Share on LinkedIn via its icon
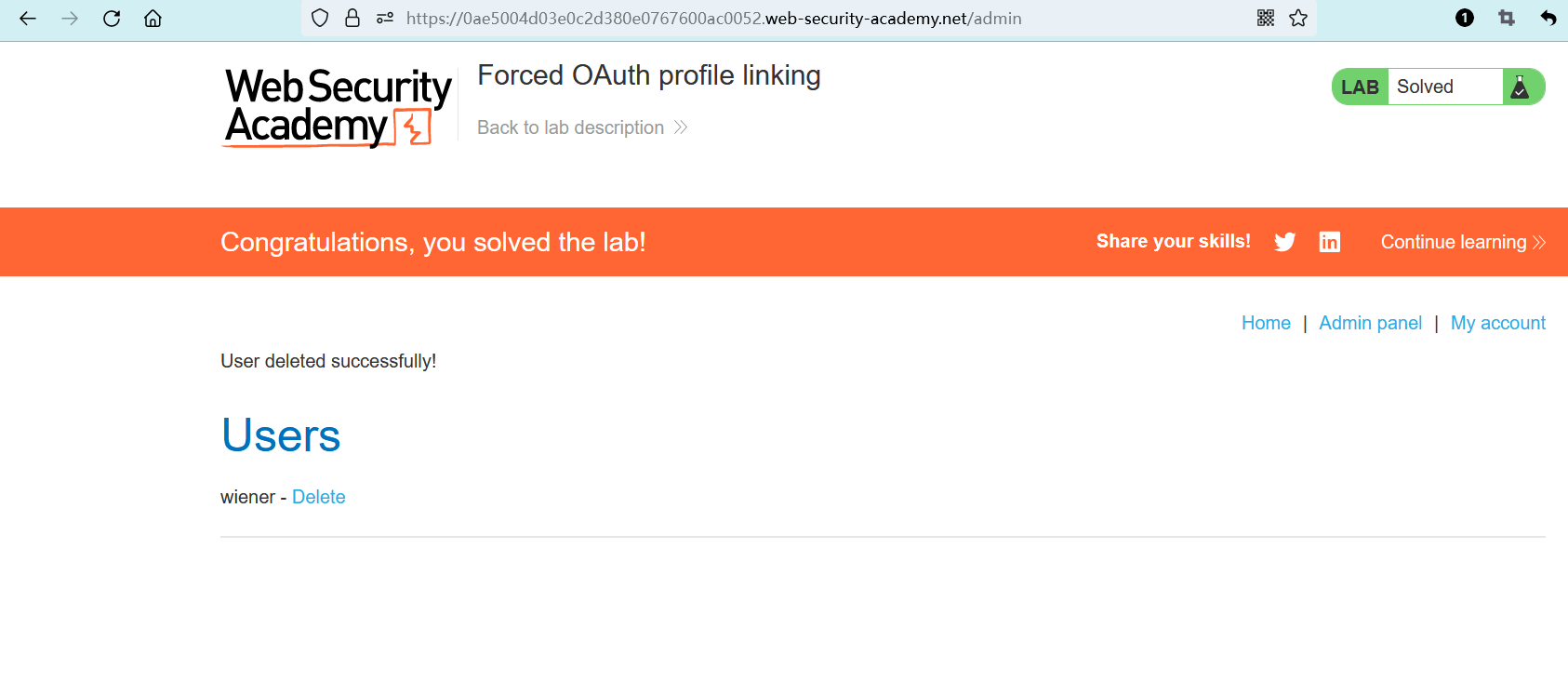 pos(1330,242)
